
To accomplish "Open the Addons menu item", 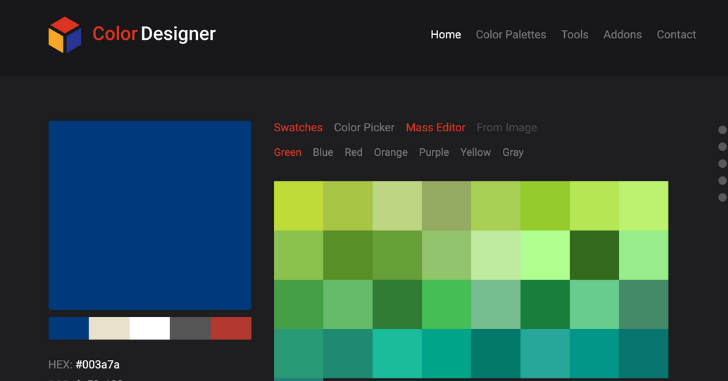I will pyautogui.click(x=623, y=35).
